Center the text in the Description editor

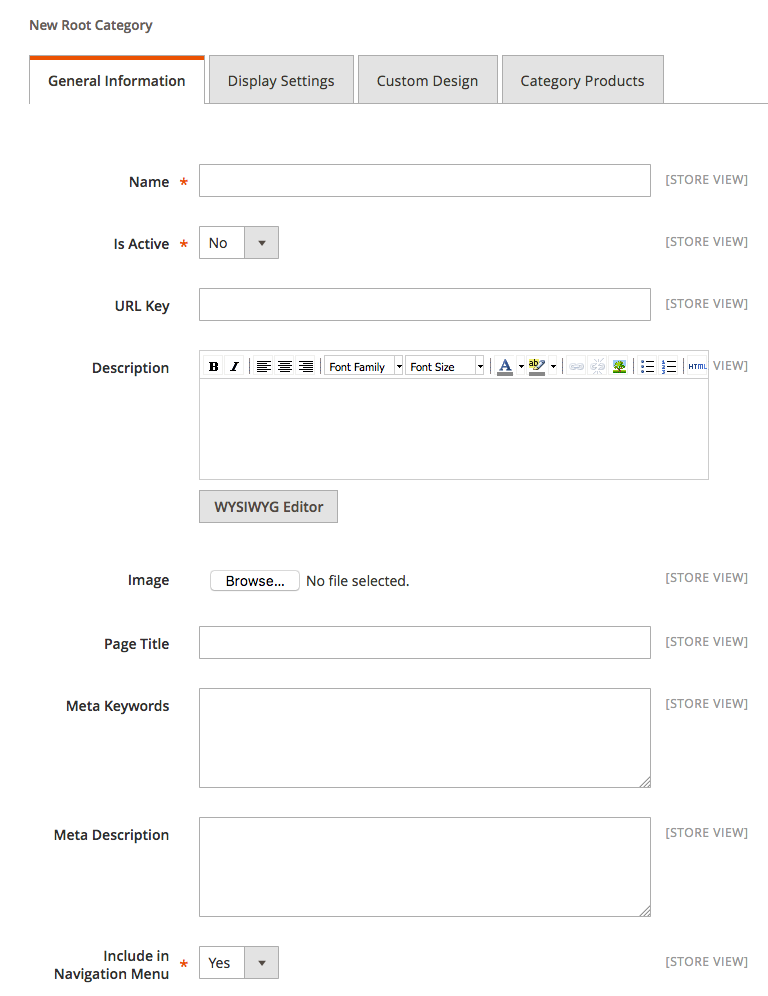284,365
